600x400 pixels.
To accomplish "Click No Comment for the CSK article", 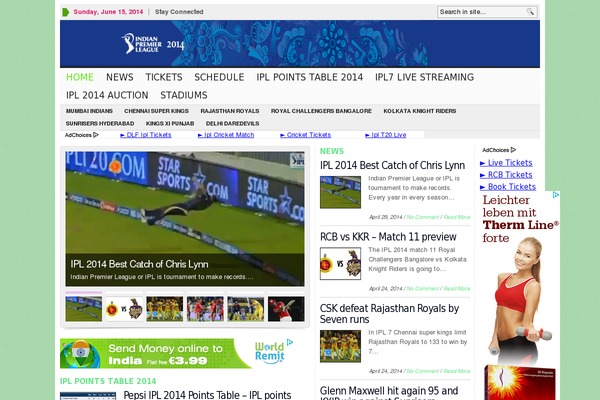I will pyautogui.click(x=422, y=371).
